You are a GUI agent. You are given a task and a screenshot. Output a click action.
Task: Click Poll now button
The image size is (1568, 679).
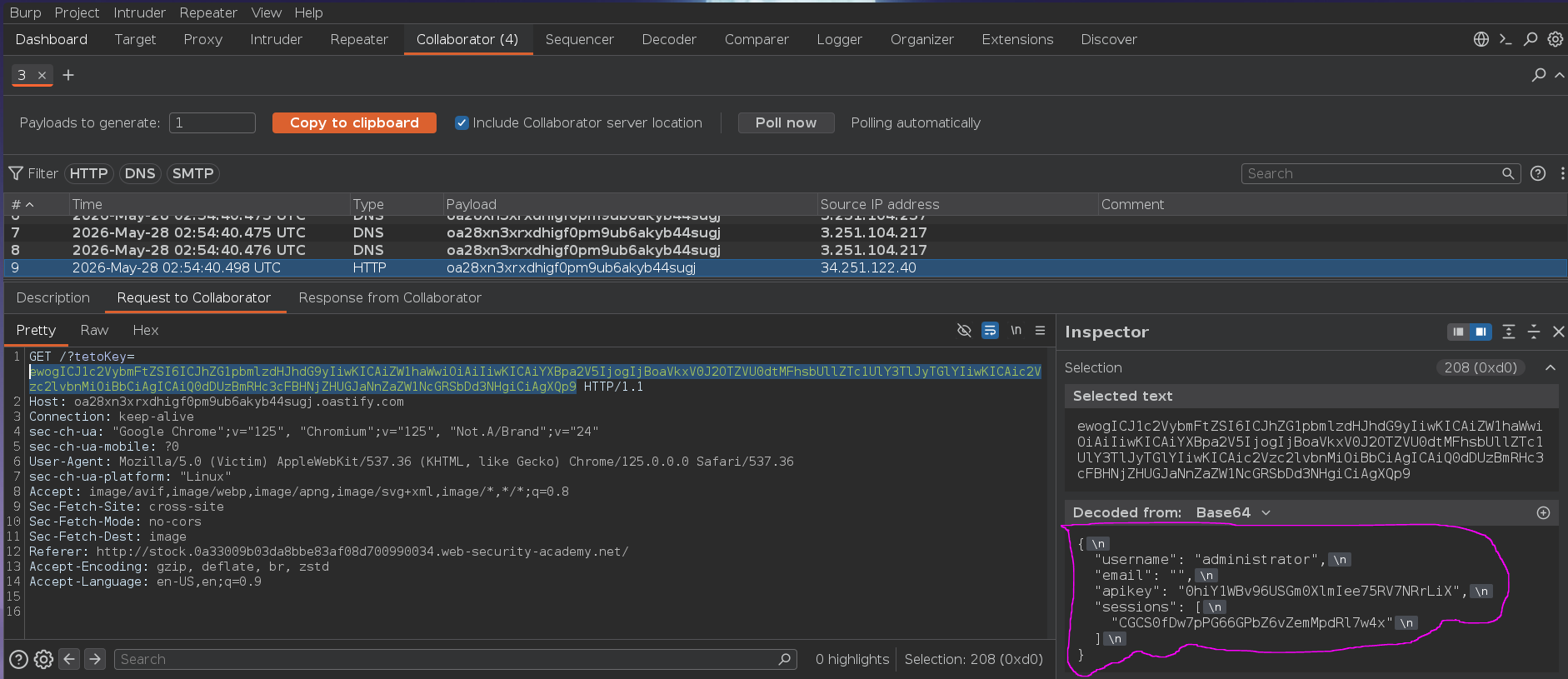[786, 123]
